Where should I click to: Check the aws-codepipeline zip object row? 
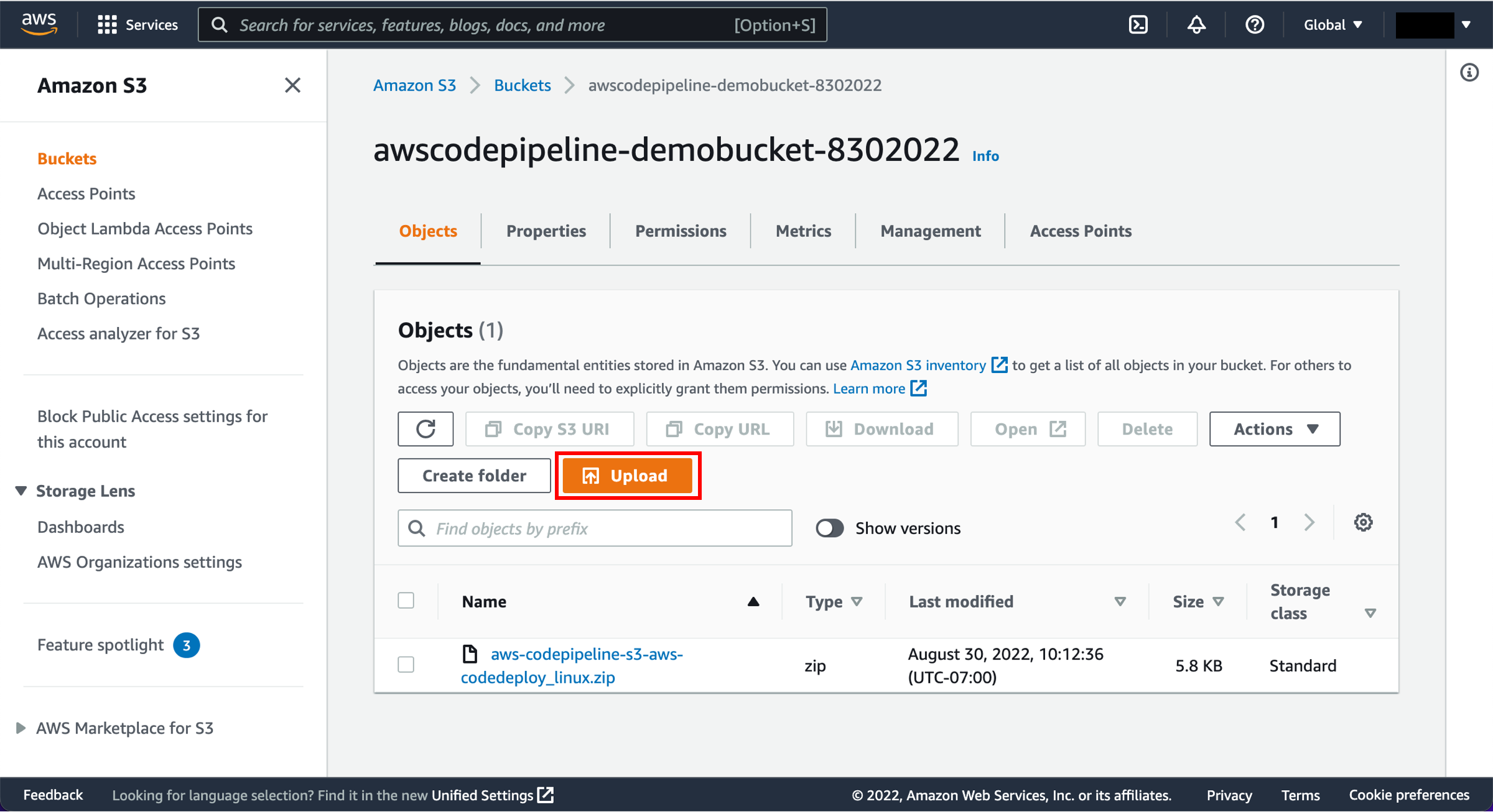pos(406,665)
